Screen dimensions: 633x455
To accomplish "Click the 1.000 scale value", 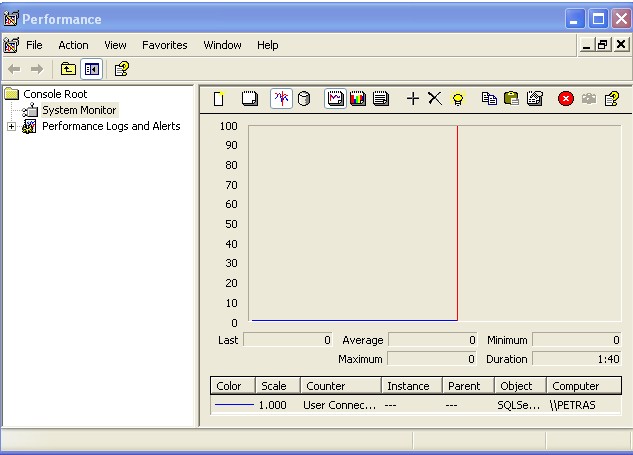I will pyautogui.click(x=272, y=405).
